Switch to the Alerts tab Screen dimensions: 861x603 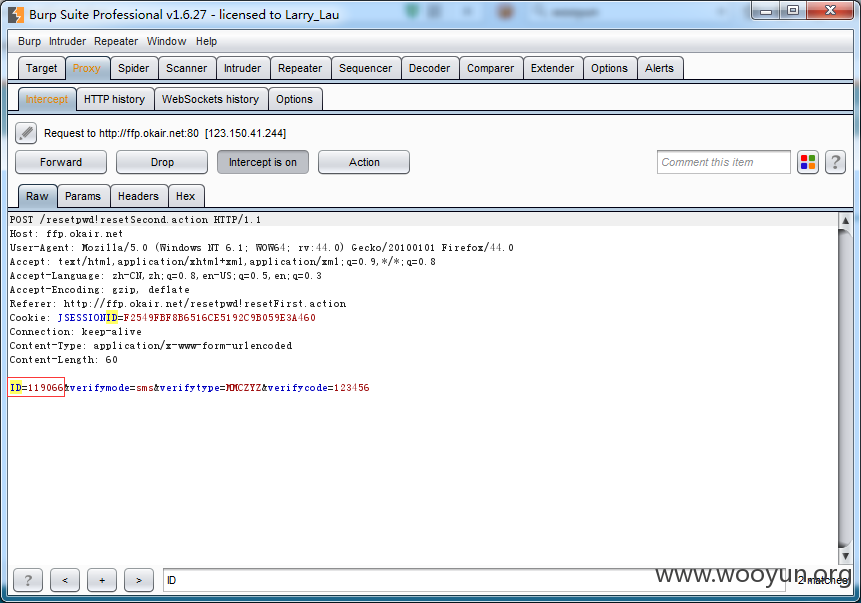tap(659, 68)
